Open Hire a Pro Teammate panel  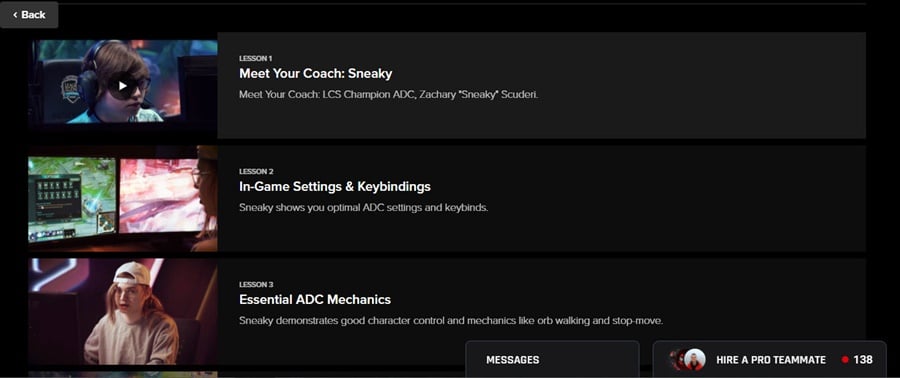[769, 360]
